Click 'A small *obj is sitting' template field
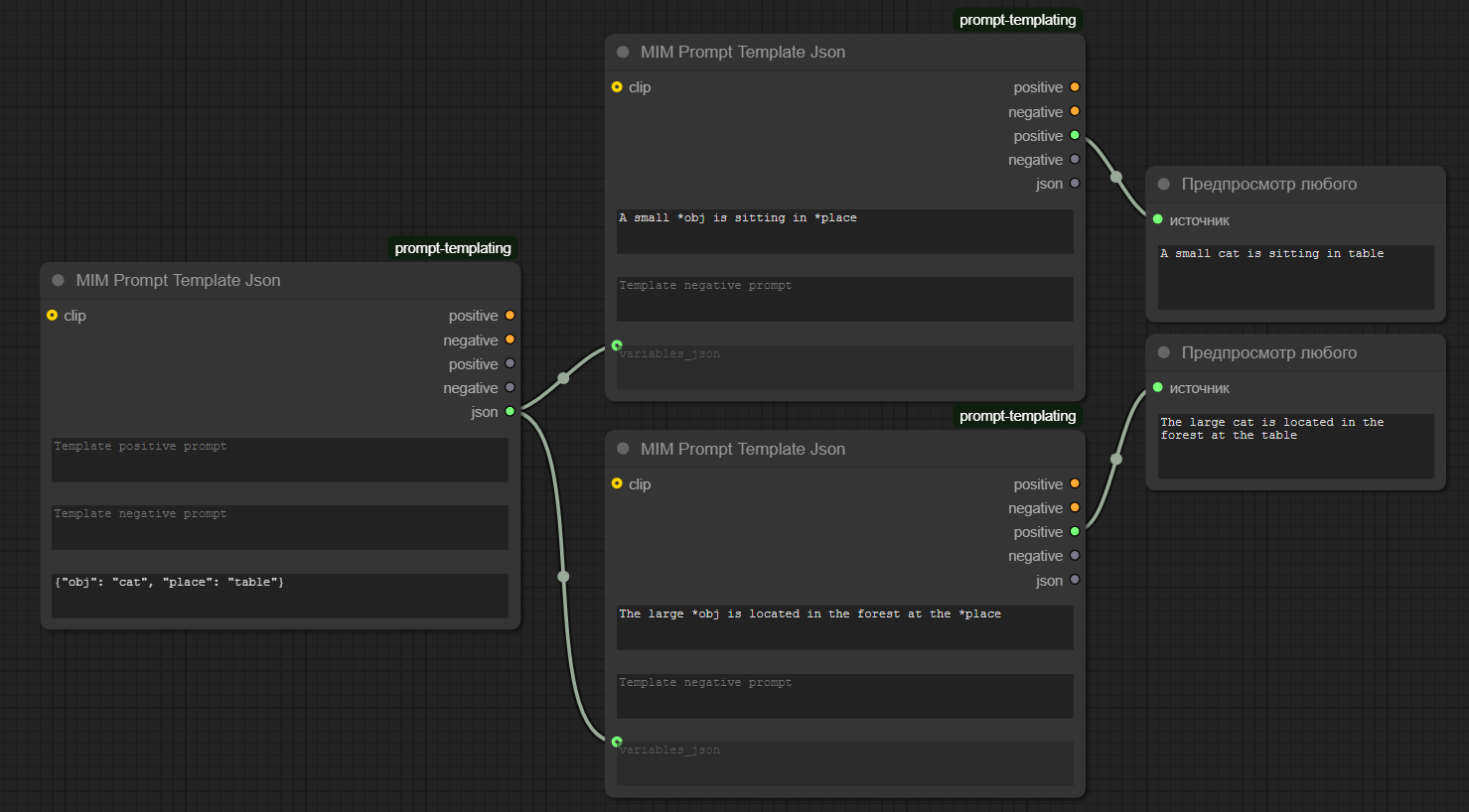1469x812 pixels. 845,231
